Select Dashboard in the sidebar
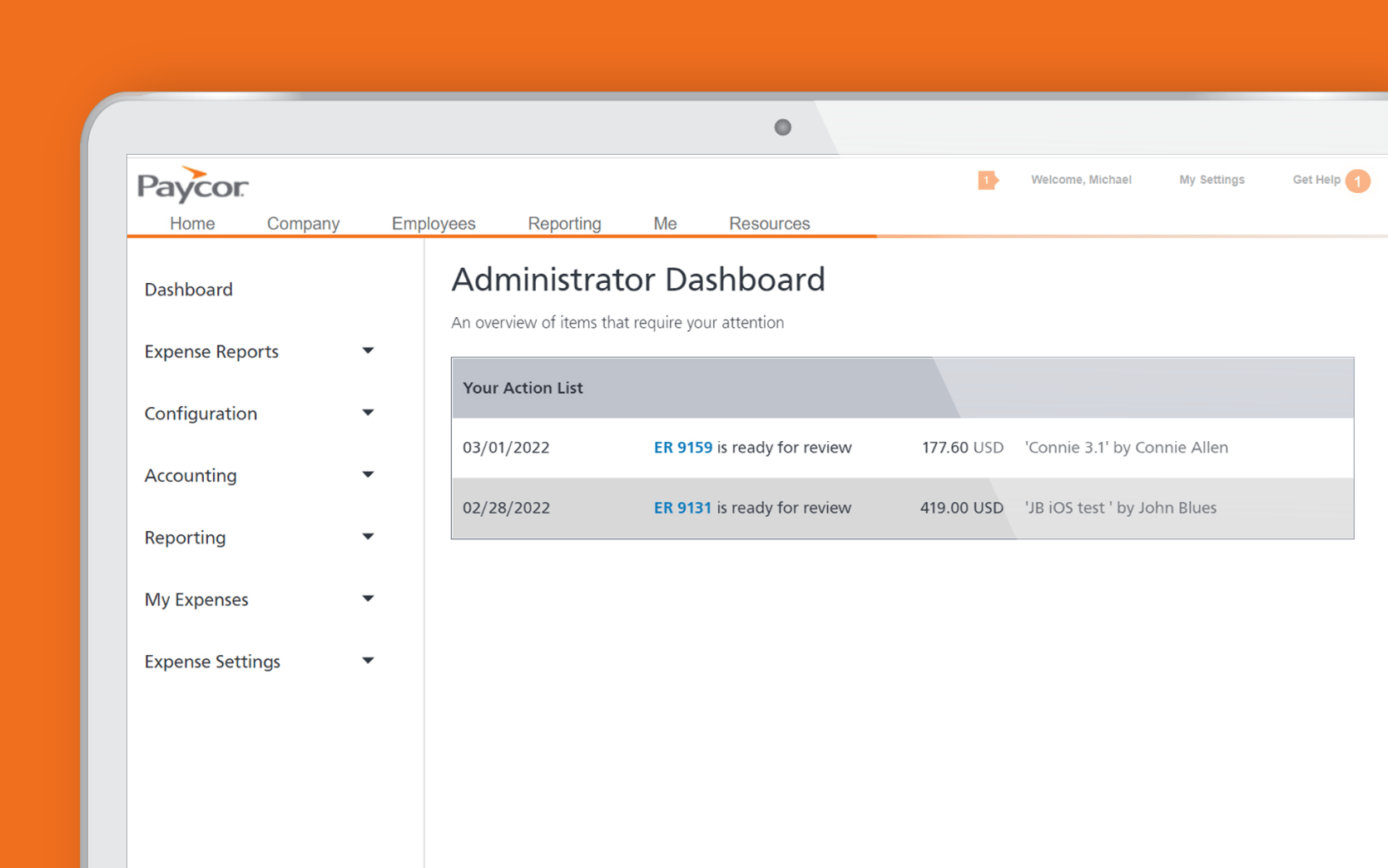The height and width of the screenshot is (868, 1388). pos(188,290)
